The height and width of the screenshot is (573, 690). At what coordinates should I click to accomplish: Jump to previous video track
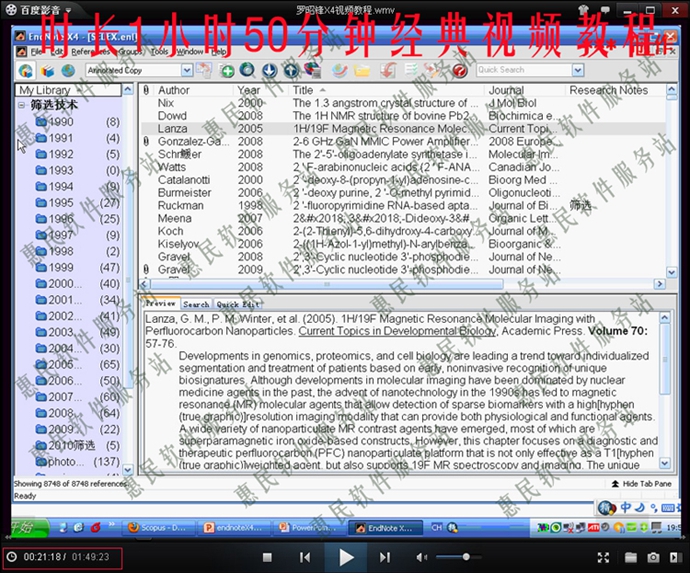coord(305,557)
